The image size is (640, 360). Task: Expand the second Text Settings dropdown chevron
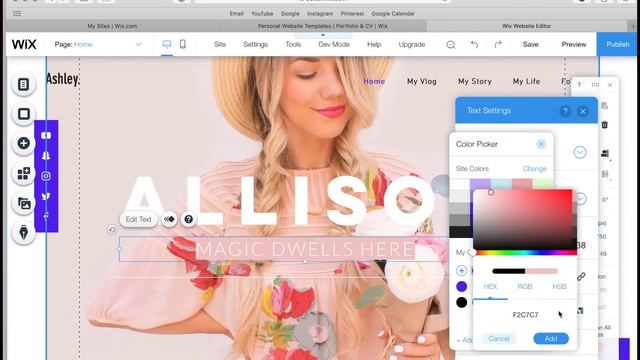pyautogui.click(x=581, y=199)
